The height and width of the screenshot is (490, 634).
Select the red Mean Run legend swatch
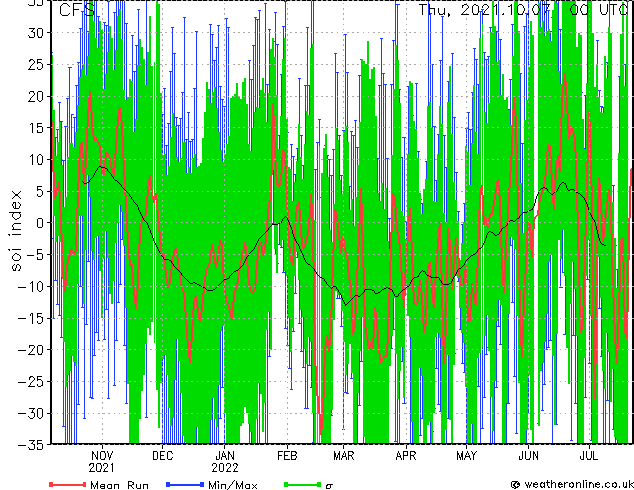point(67,484)
